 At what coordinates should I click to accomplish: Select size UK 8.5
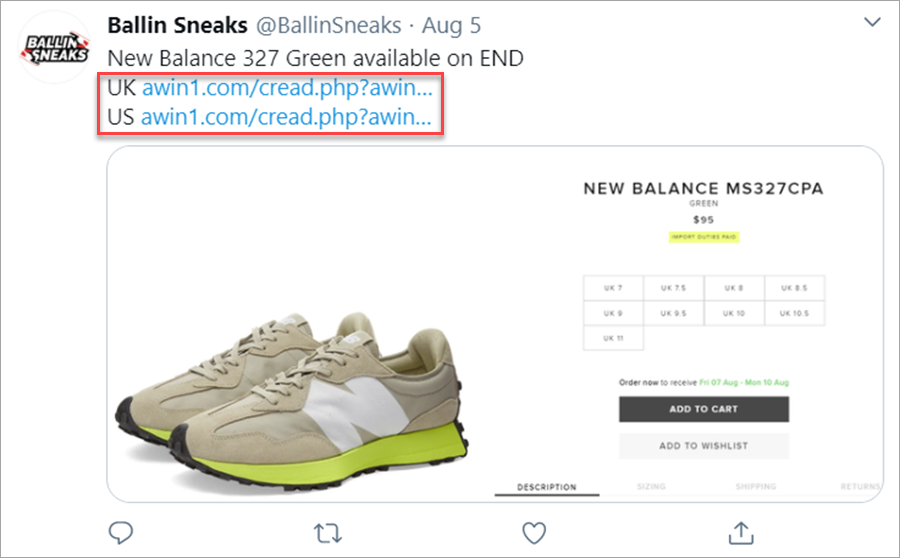[796, 288]
